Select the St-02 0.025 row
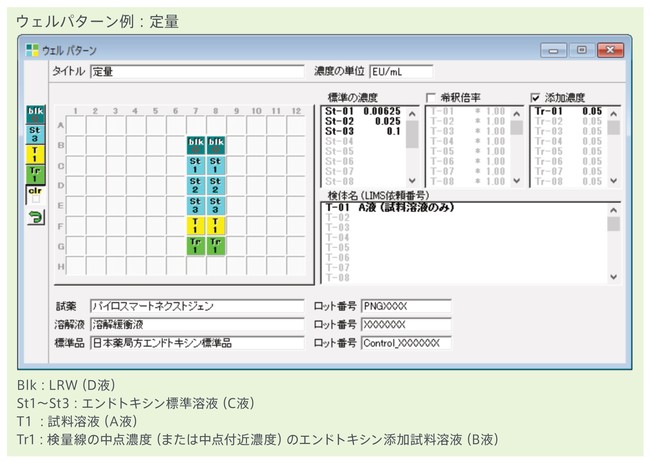The height and width of the screenshot is (463, 650). (x=363, y=121)
